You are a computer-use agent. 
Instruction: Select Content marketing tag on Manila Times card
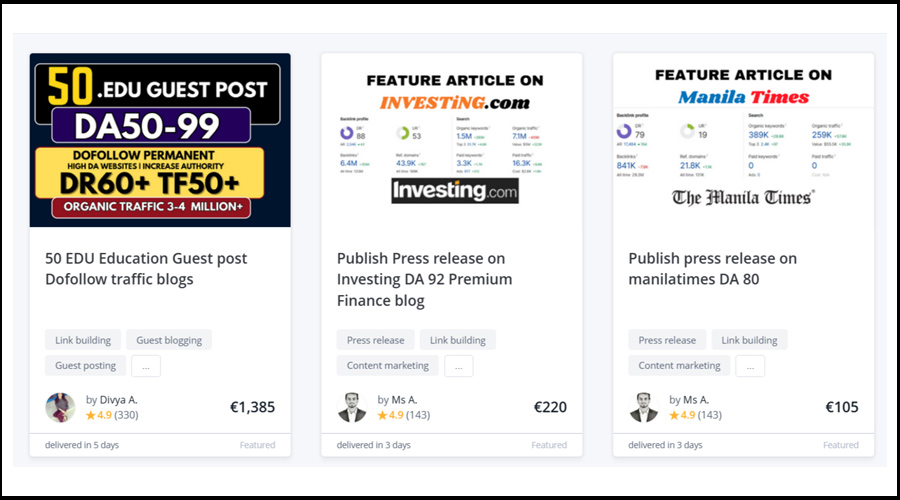click(679, 366)
